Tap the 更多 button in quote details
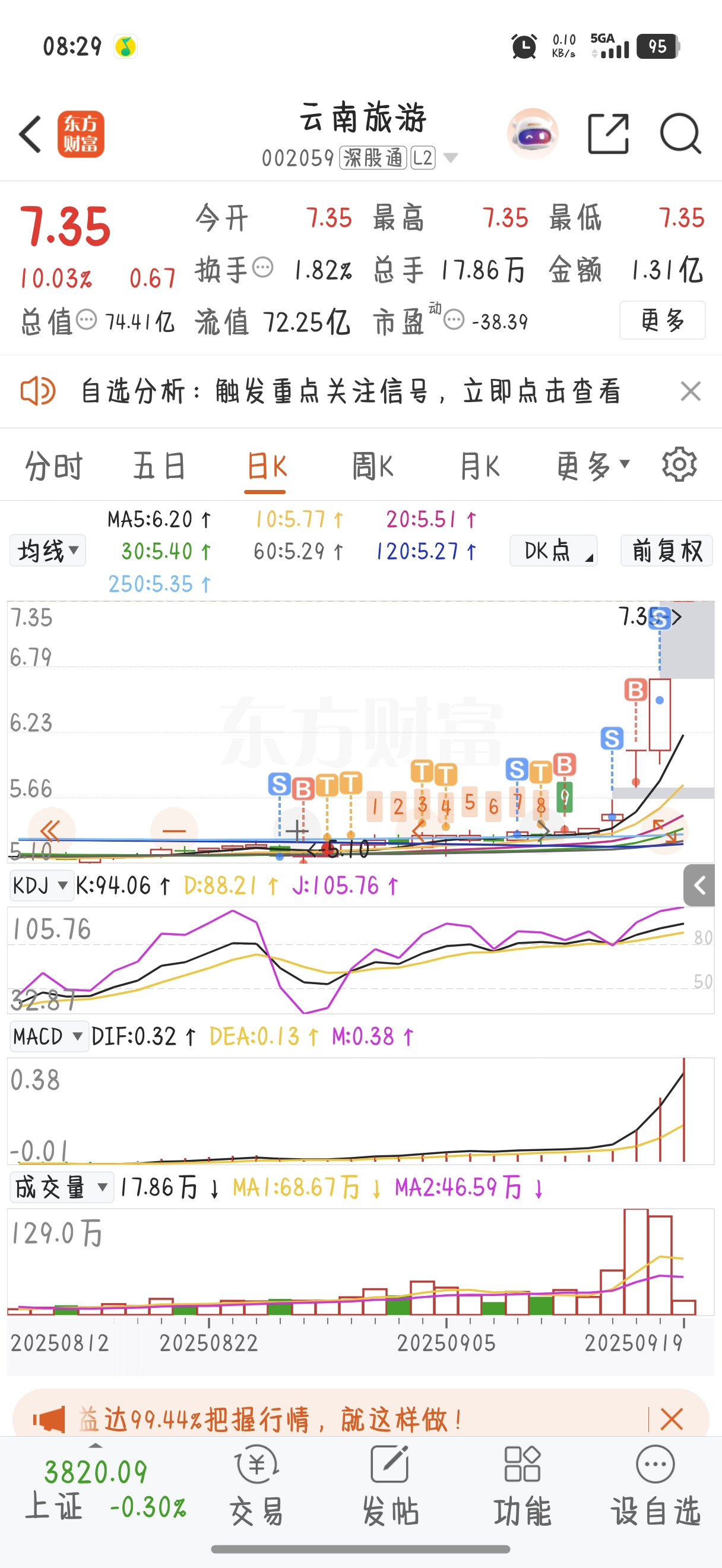722x1568 pixels. (663, 320)
